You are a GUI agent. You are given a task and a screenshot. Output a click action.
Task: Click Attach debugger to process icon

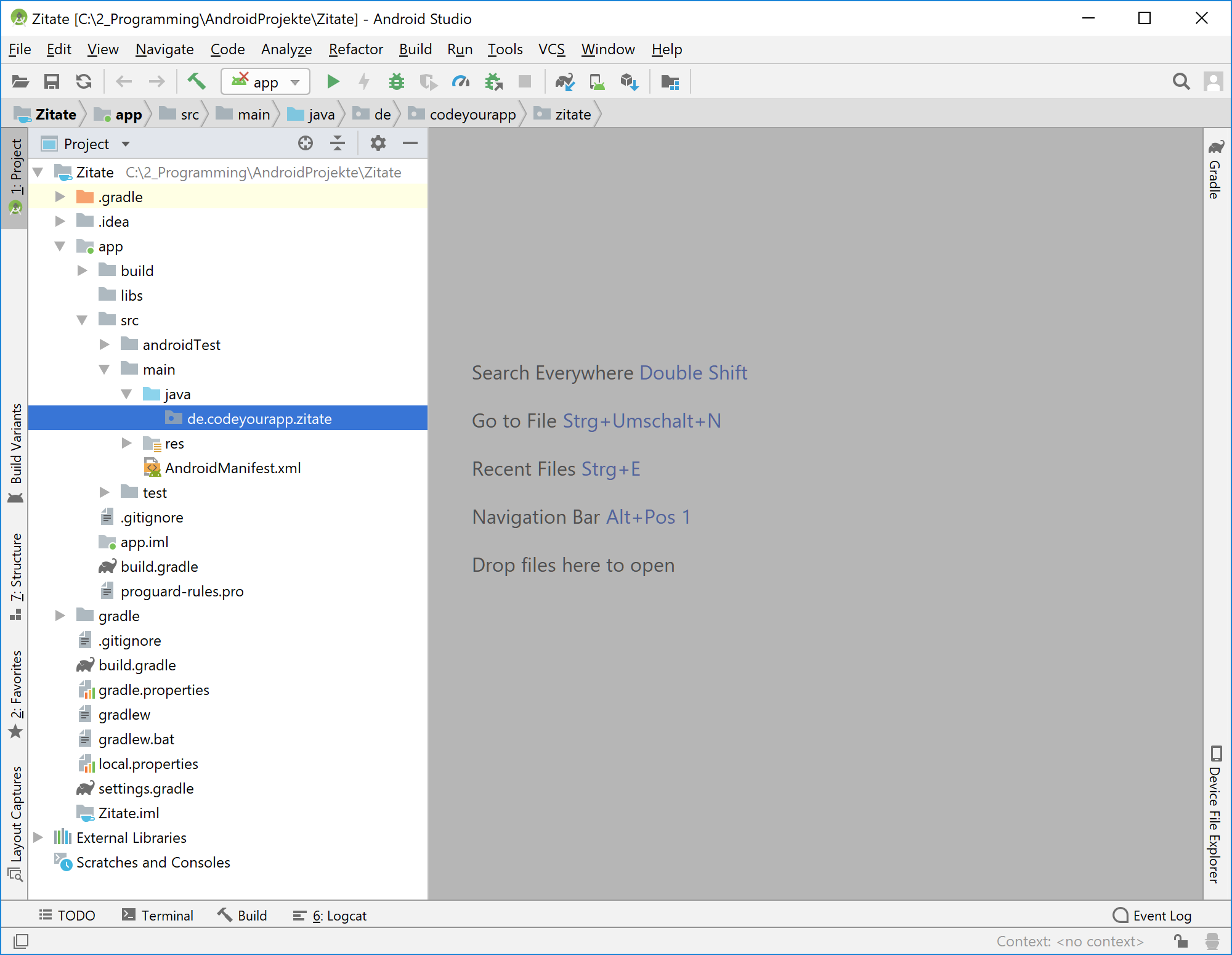(493, 81)
